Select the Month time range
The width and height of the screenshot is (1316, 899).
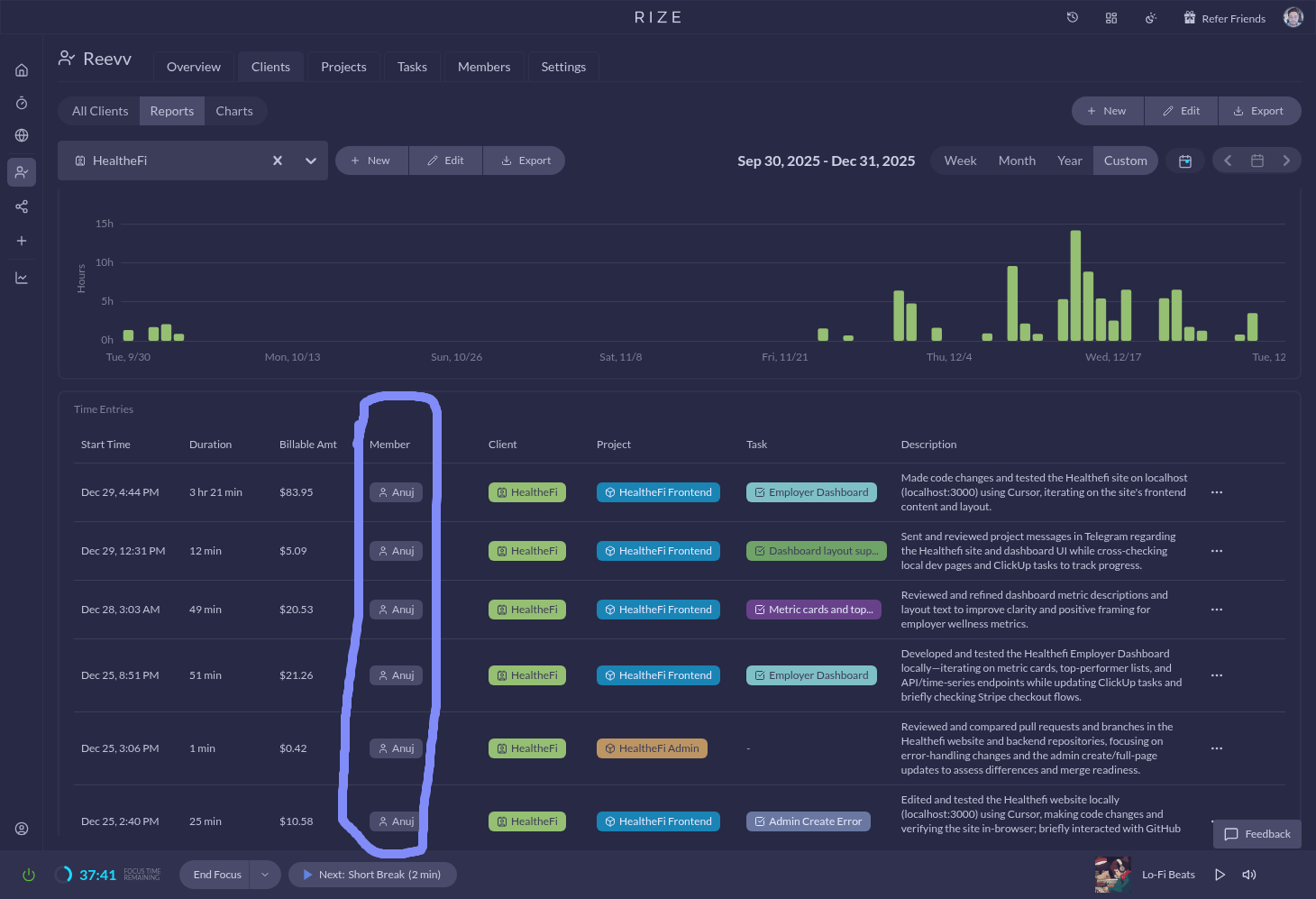pyautogui.click(x=1017, y=161)
